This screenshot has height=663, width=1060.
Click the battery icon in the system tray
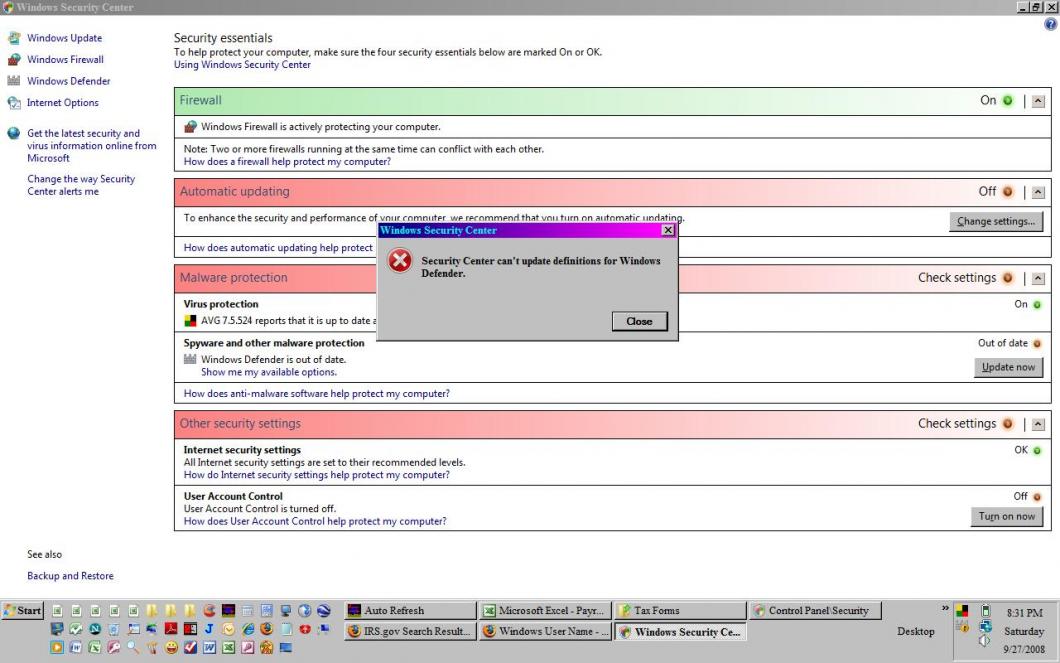click(986, 610)
